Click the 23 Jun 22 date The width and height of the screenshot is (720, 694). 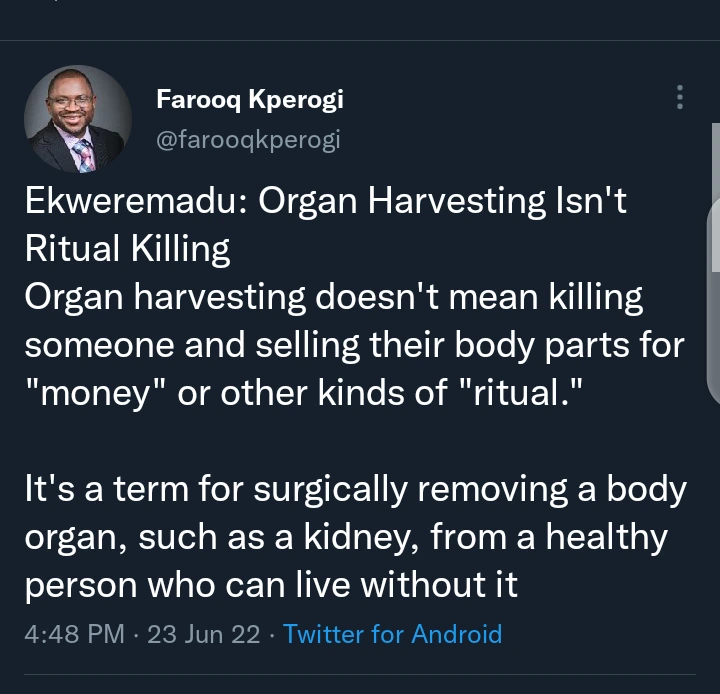(x=204, y=634)
